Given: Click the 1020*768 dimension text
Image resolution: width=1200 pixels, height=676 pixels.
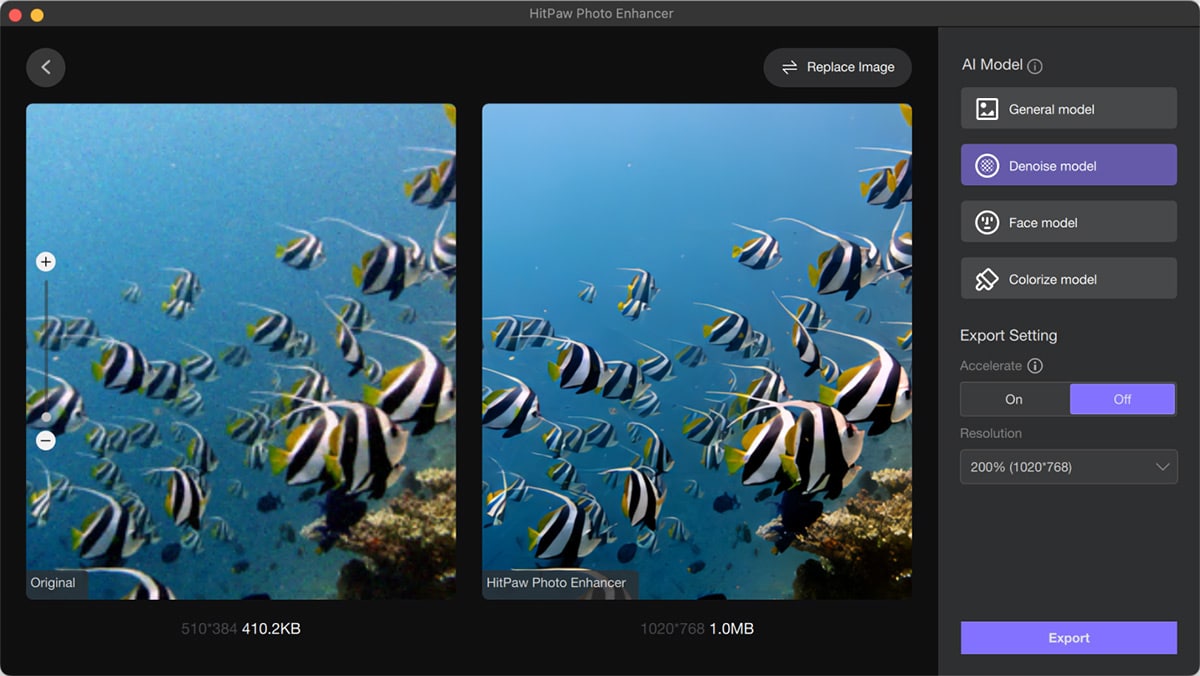Looking at the screenshot, I should coord(672,629).
